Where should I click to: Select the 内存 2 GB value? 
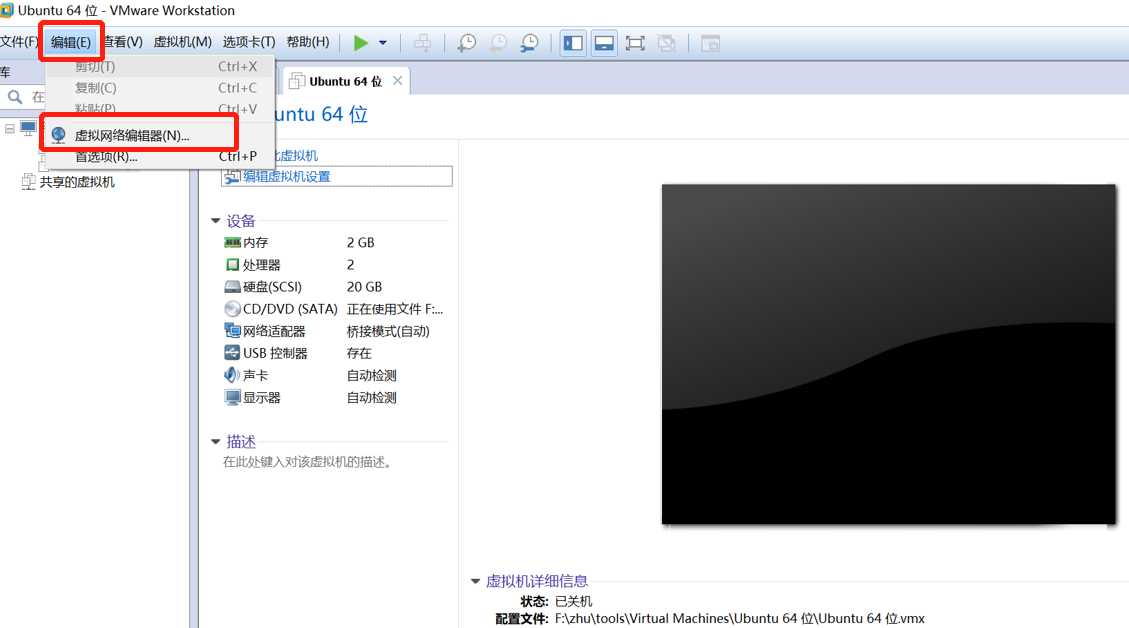point(361,243)
